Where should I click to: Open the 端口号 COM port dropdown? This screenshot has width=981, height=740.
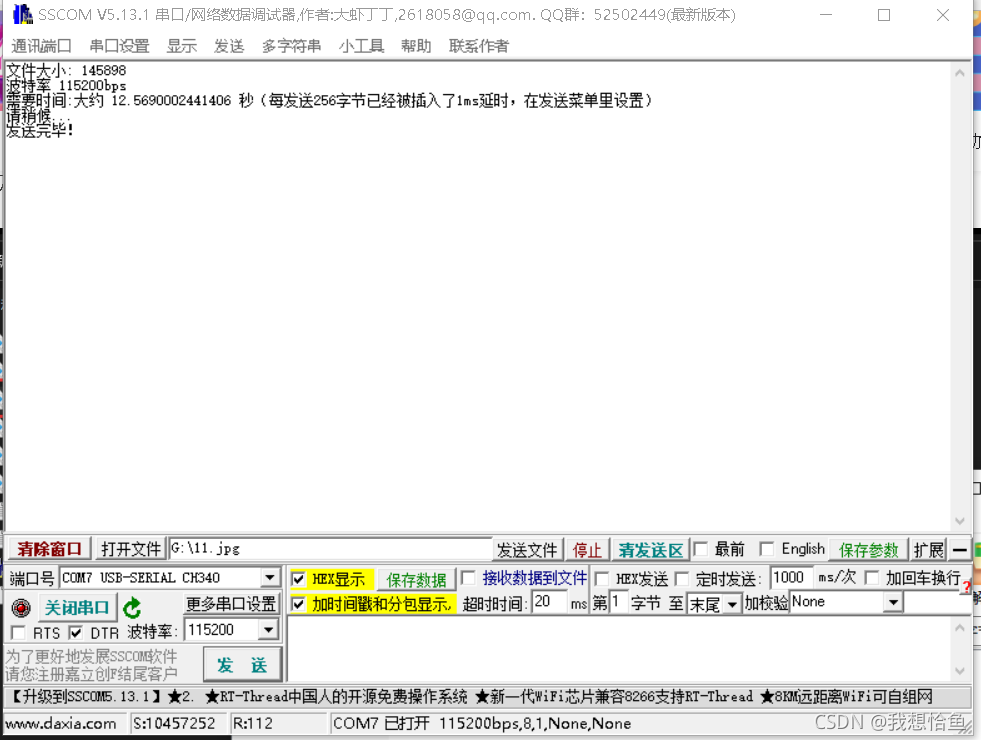coord(269,578)
